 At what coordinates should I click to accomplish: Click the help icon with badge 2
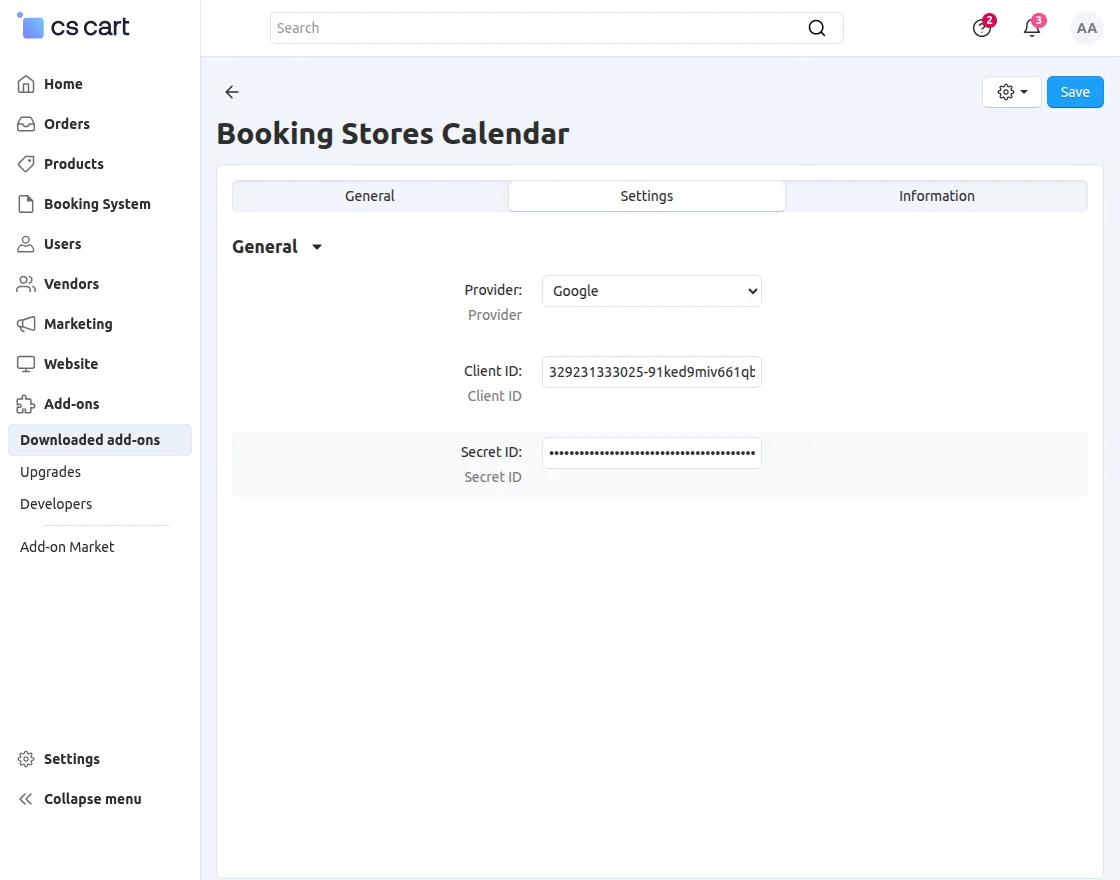coord(981,28)
